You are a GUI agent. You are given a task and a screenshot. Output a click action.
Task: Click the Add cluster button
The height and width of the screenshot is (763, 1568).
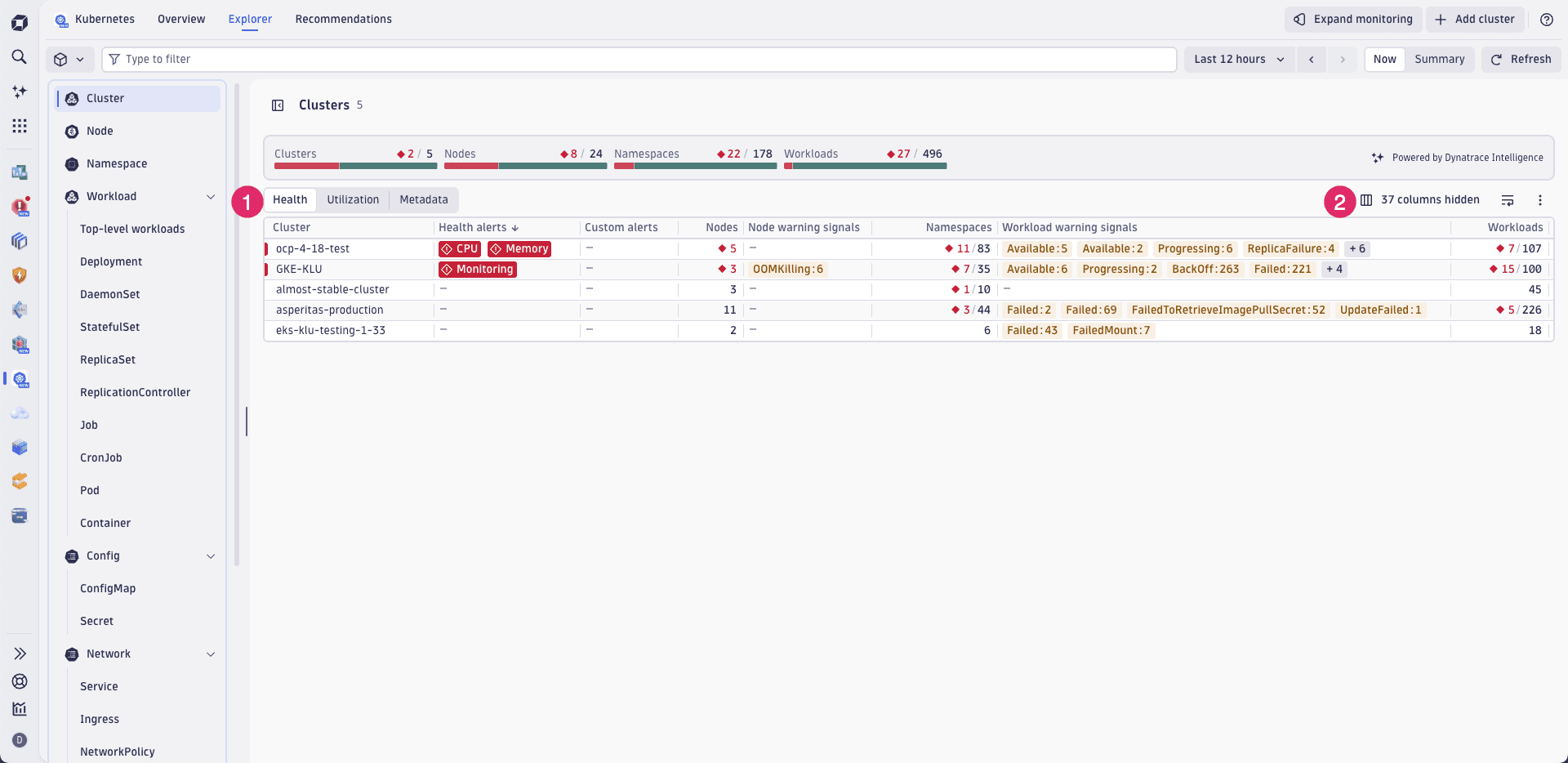pos(1475,19)
